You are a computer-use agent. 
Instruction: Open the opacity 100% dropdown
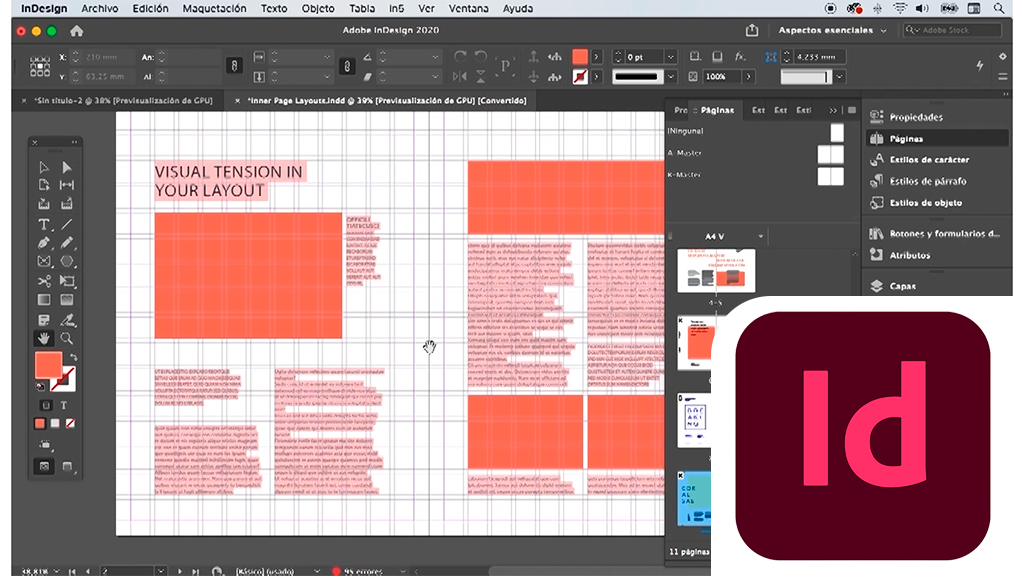[x=746, y=76]
